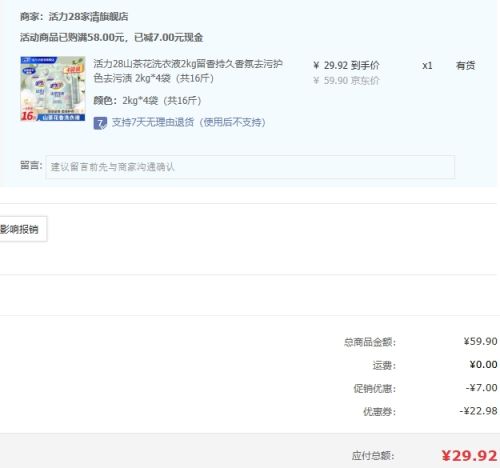Click the merchant name 活力28家清旗舰店
The width and height of the screenshot is (500, 468).
click(x=88, y=17)
